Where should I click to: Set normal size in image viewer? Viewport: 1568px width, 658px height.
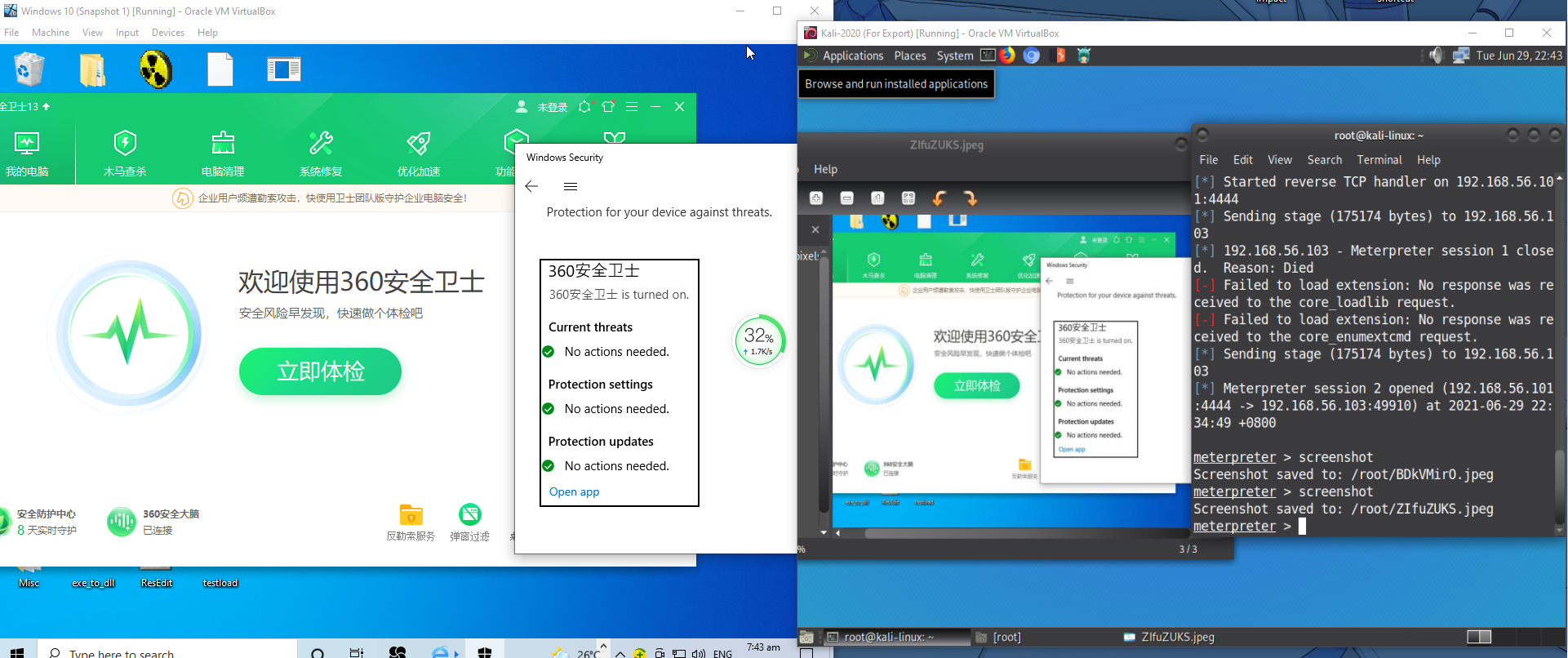pos(877,198)
